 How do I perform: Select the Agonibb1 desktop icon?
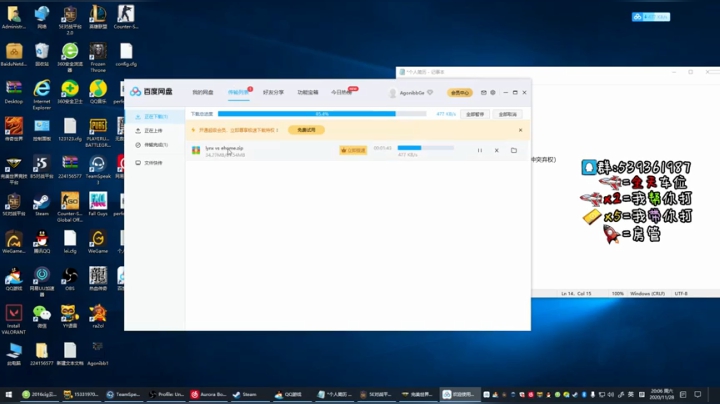click(97, 354)
